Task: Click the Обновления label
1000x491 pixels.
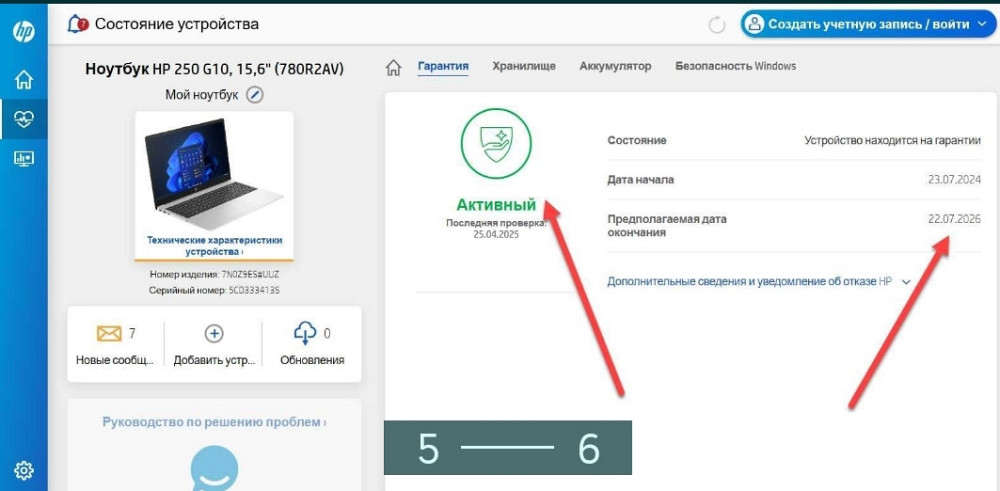Action: coord(312,360)
